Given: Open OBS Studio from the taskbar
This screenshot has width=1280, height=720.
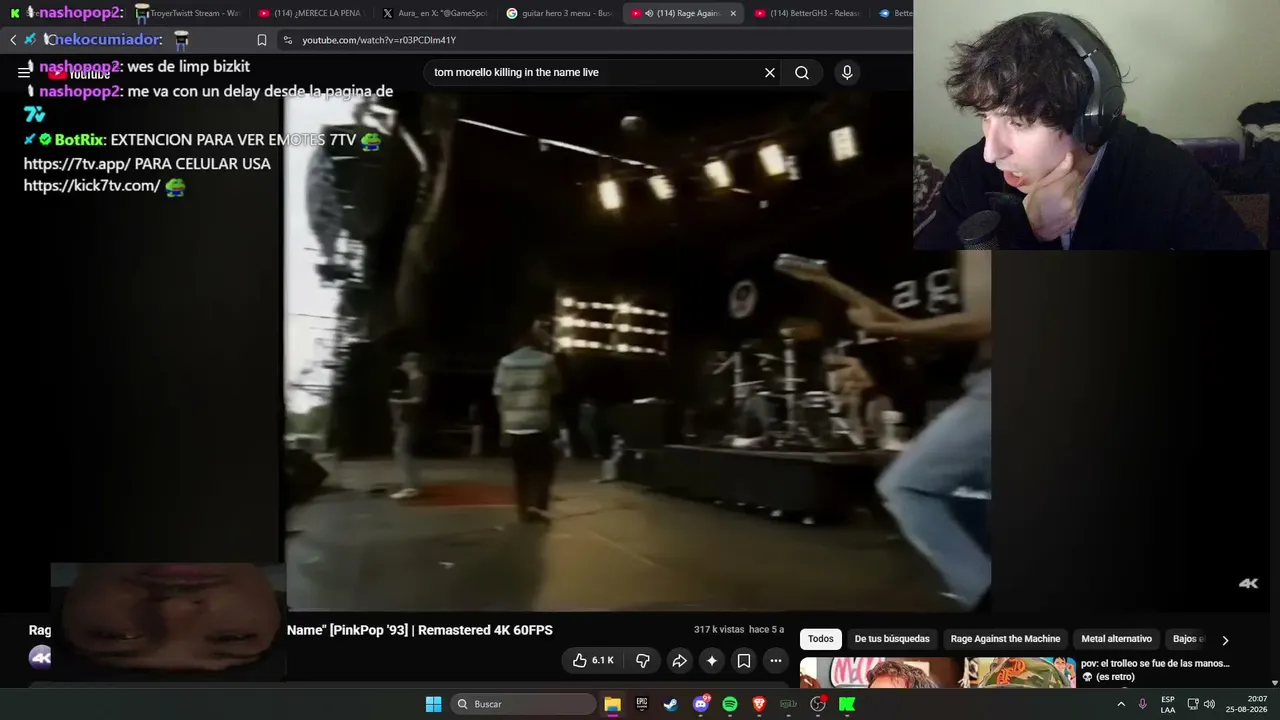Looking at the screenshot, I should click(x=818, y=704).
